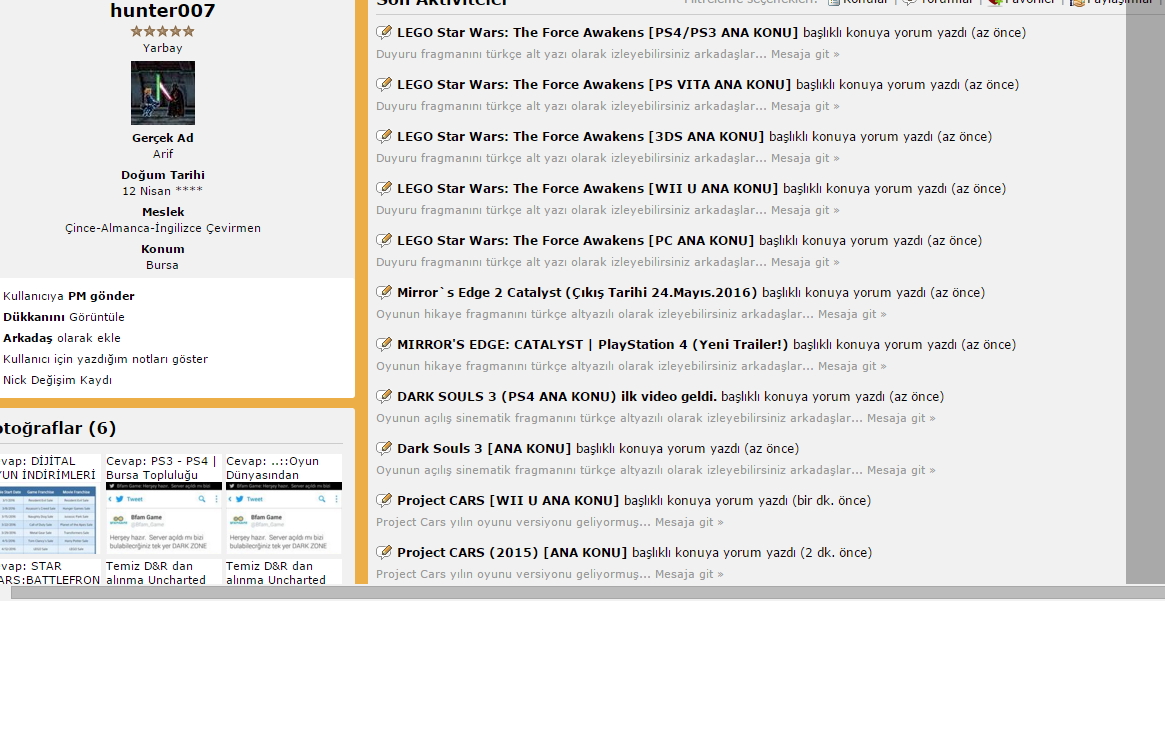1165x731 pixels.
Task: Open DARK SOULS 3 (PS4 ANA KONU) topic
Action: pos(556,397)
